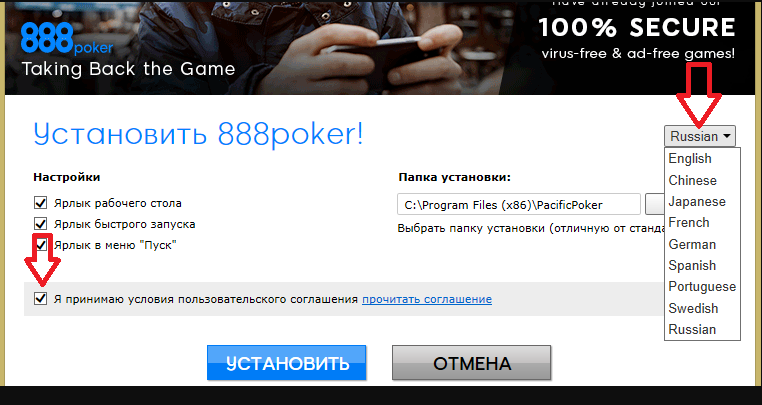Viewport: 762px width, 405px height.
Task: Toggle the desktop shortcut checkbox
Action: click(40, 203)
